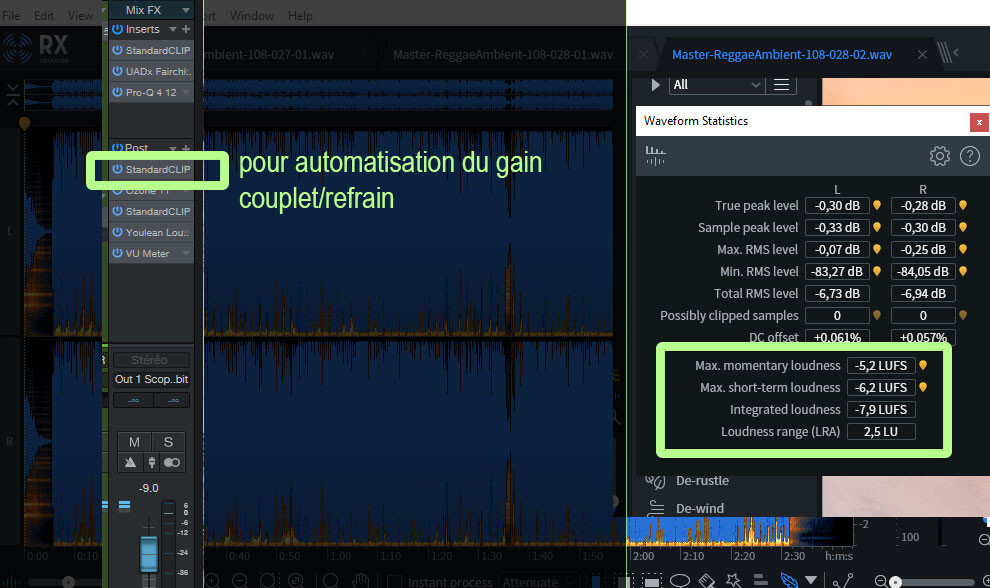990x588 pixels.
Task: Jump to max momentary loudness marker
Action: tap(922, 365)
